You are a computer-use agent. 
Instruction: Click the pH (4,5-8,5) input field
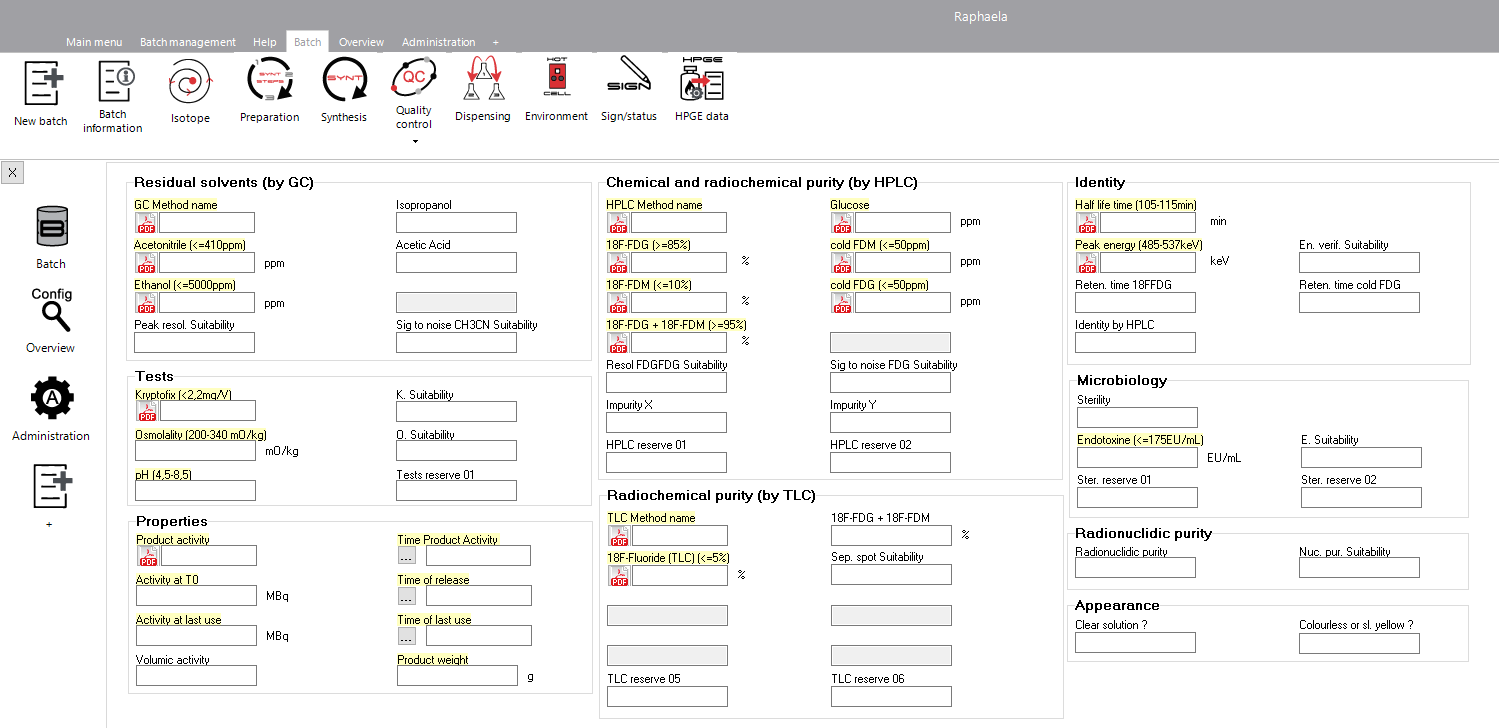click(196, 490)
